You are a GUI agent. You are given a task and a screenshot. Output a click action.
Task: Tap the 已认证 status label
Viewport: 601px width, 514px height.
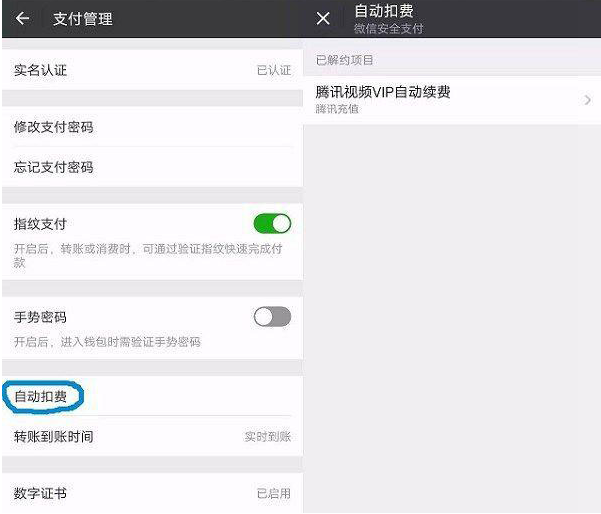pyautogui.click(x=274, y=70)
